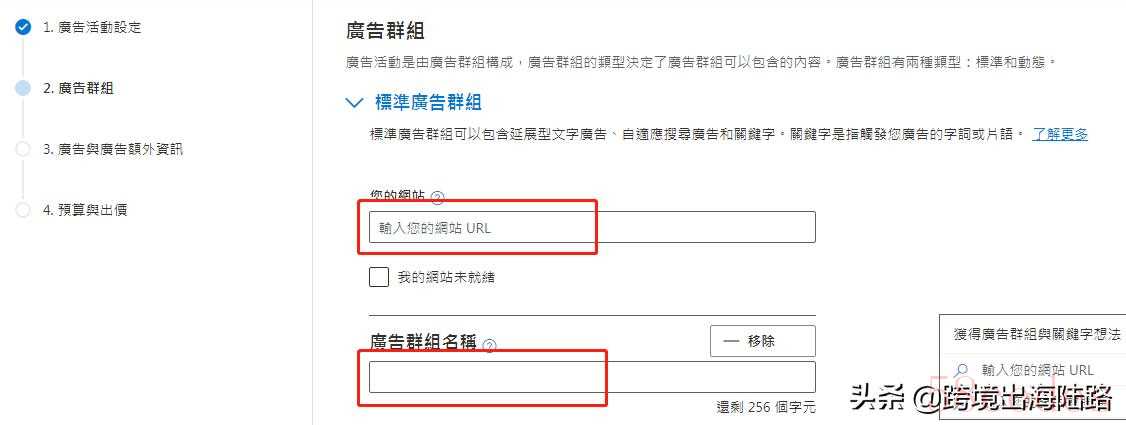Click the step circle beside 預算與出價
The height and width of the screenshot is (425, 1126).
[23, 210]
